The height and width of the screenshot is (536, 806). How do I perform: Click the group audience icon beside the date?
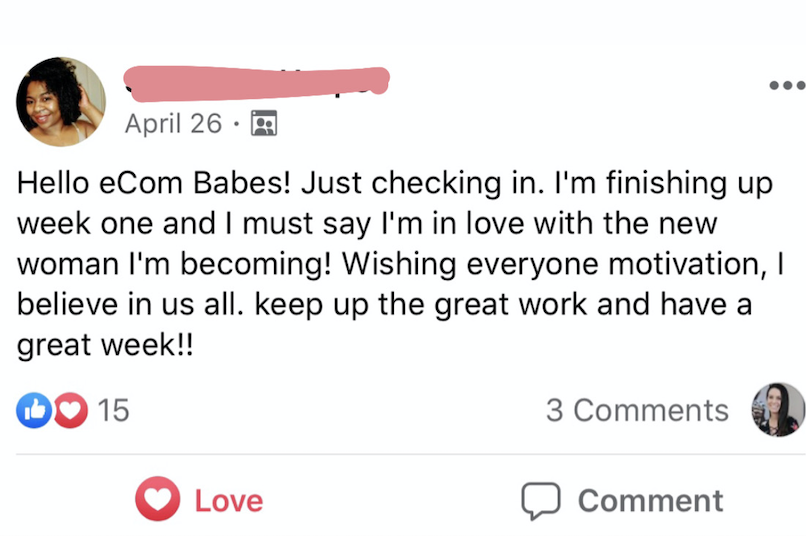(x=264, y=124)
